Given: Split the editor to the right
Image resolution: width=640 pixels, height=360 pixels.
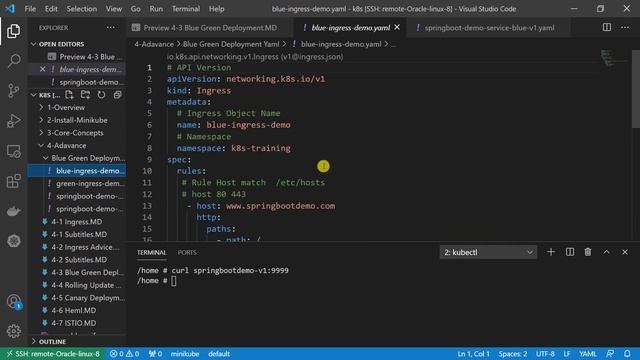Looking at the screenshot, I should pos(607,27).
